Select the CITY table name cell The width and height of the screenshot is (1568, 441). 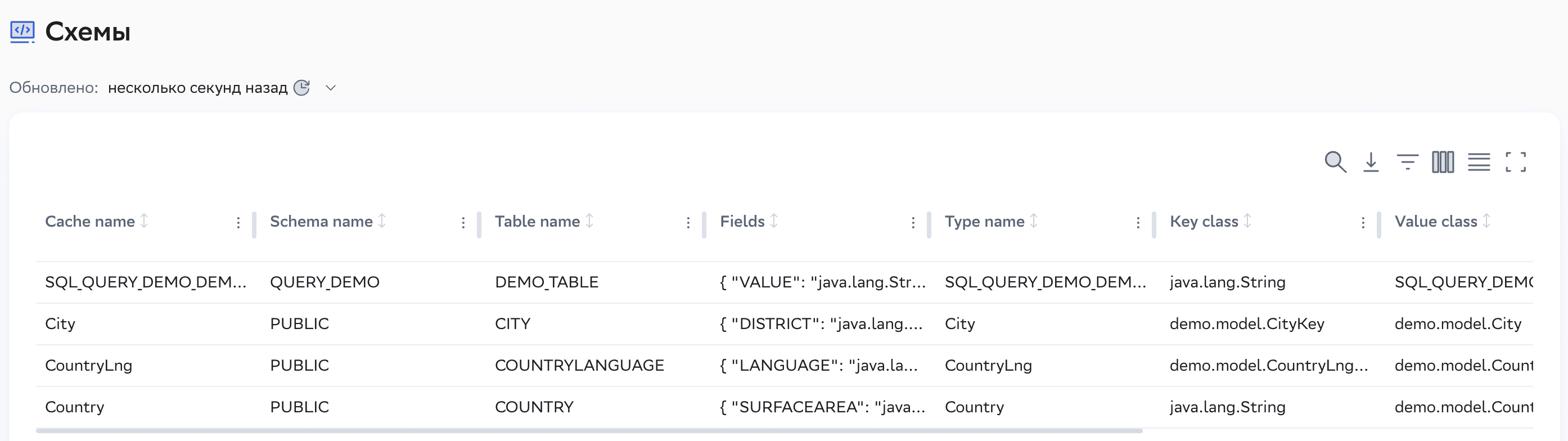(x=512, y=323)
